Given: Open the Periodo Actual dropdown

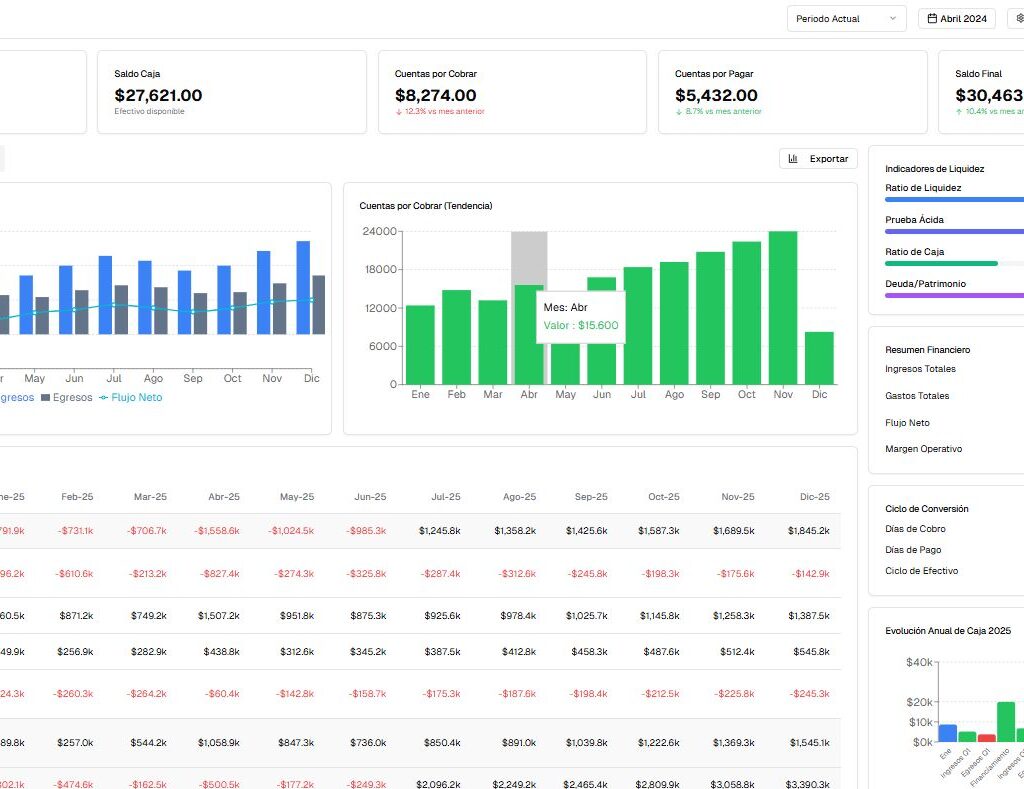Looking at the screenshot, I should [x=846, y=18].
